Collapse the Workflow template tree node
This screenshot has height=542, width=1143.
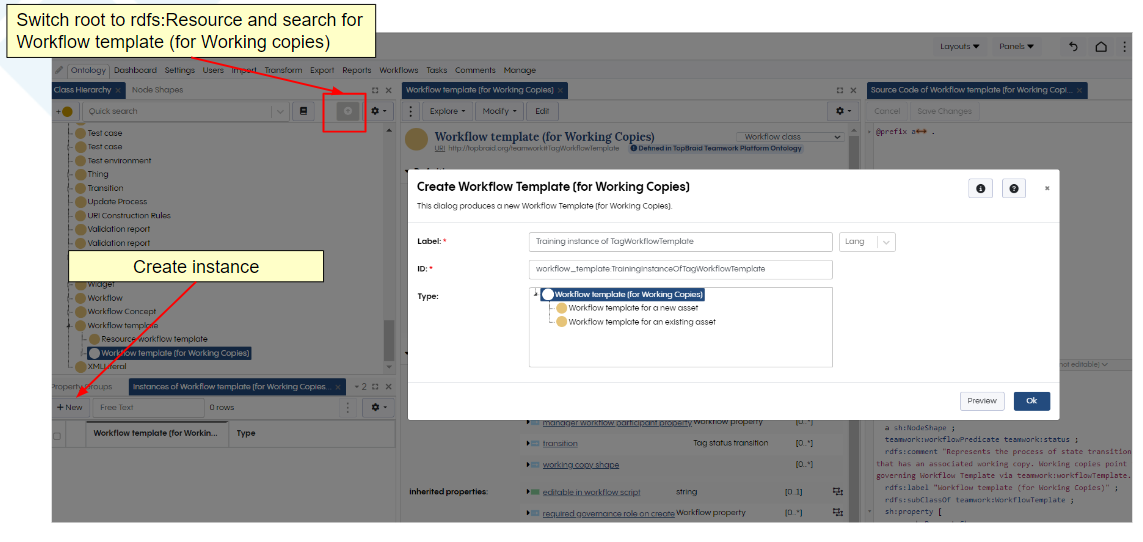(x=69, y=326)
